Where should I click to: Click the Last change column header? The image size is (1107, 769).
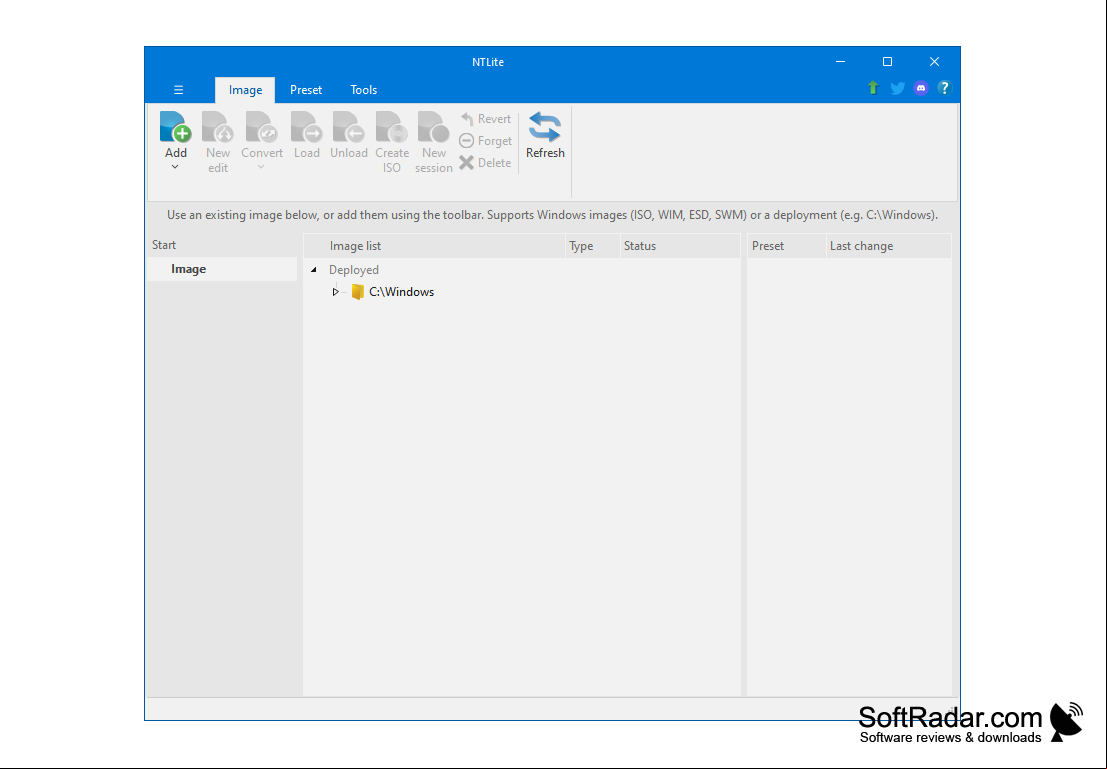click(888, 246)
